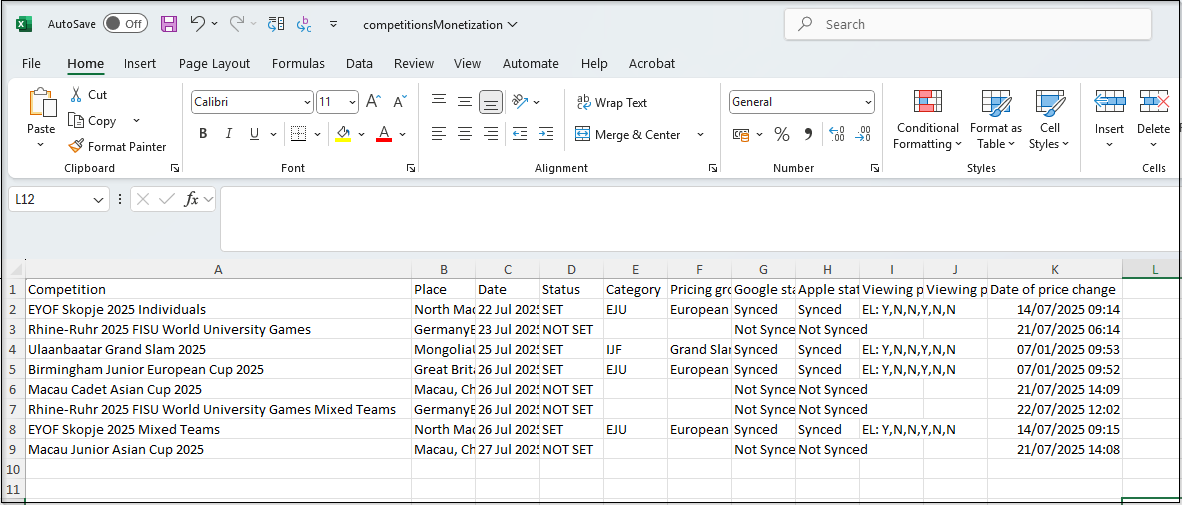This screenshot has height=505, width=1182.
Task: Open the Calibri font name dropdown
Action: tap(307, 102)
